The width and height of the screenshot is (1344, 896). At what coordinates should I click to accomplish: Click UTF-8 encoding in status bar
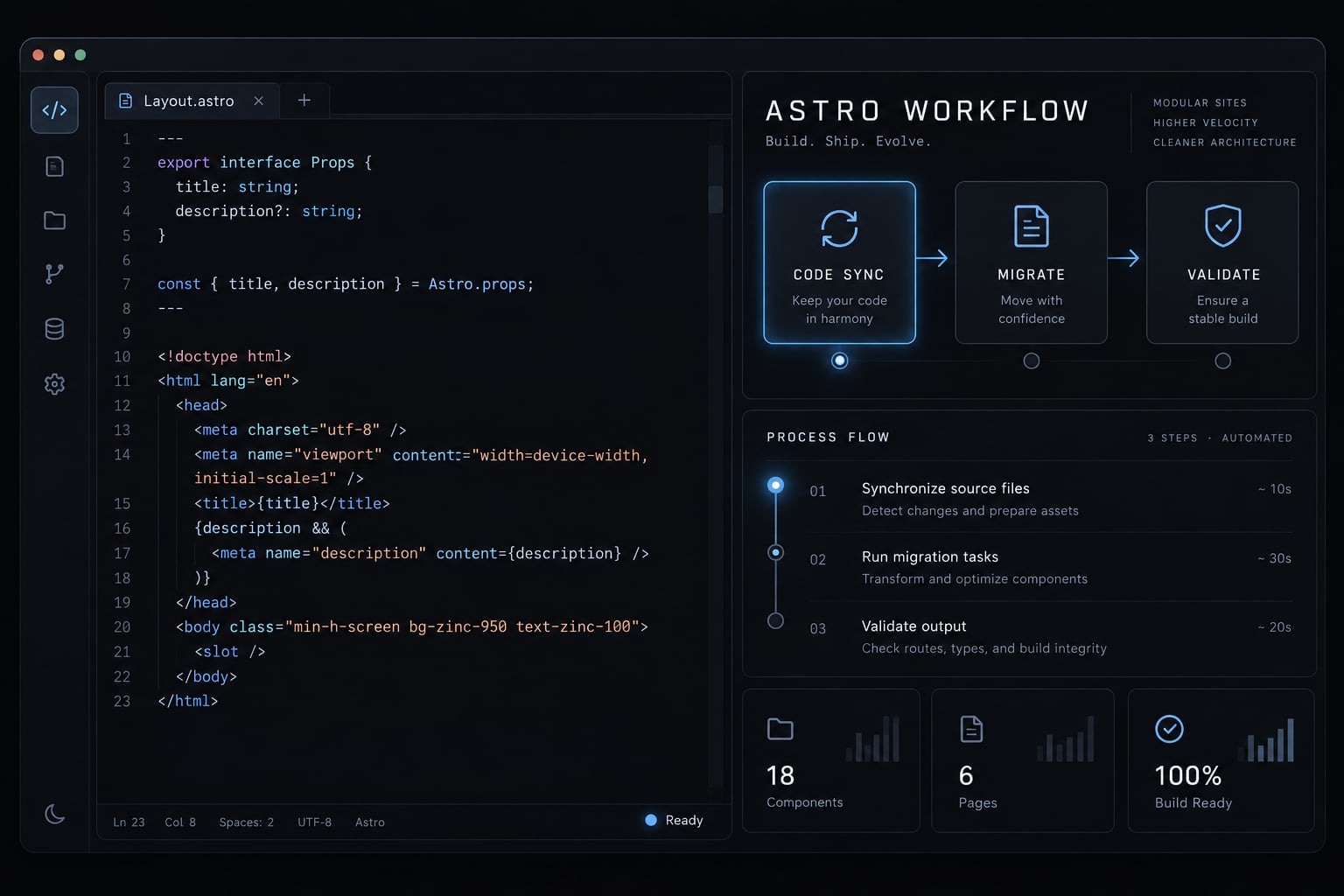314,822
